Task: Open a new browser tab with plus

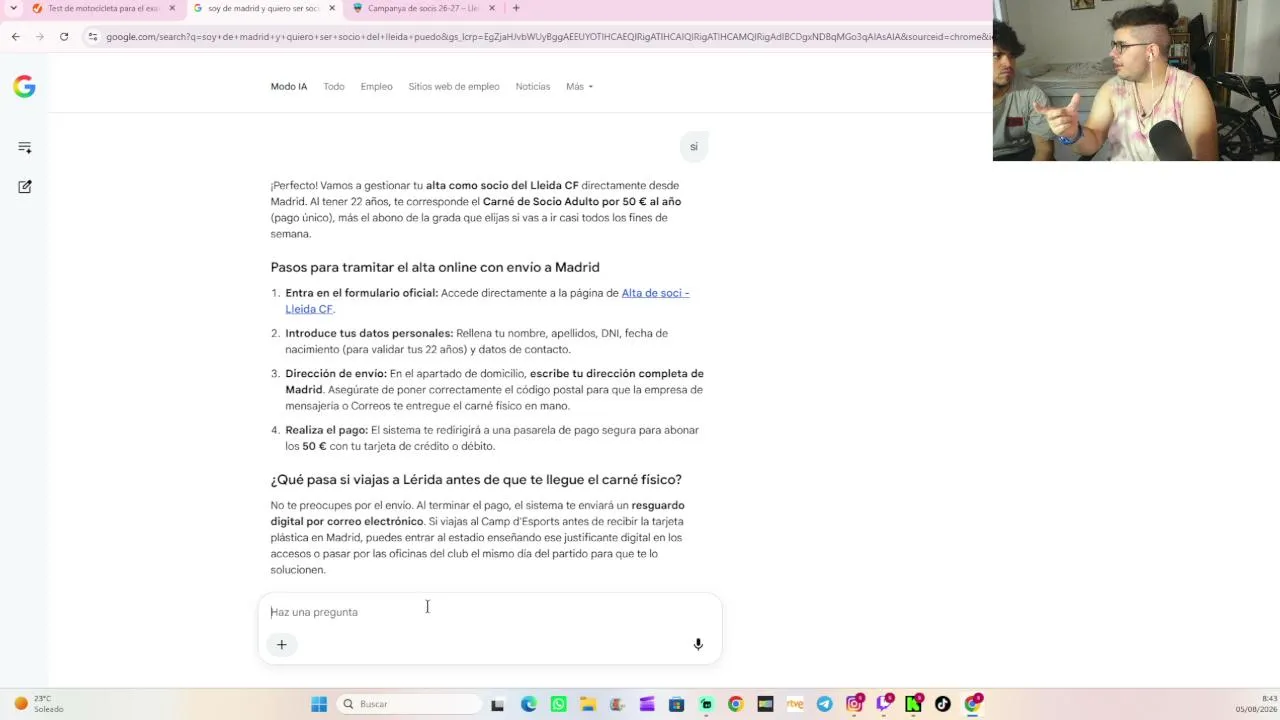Action: tap(516, 8)
